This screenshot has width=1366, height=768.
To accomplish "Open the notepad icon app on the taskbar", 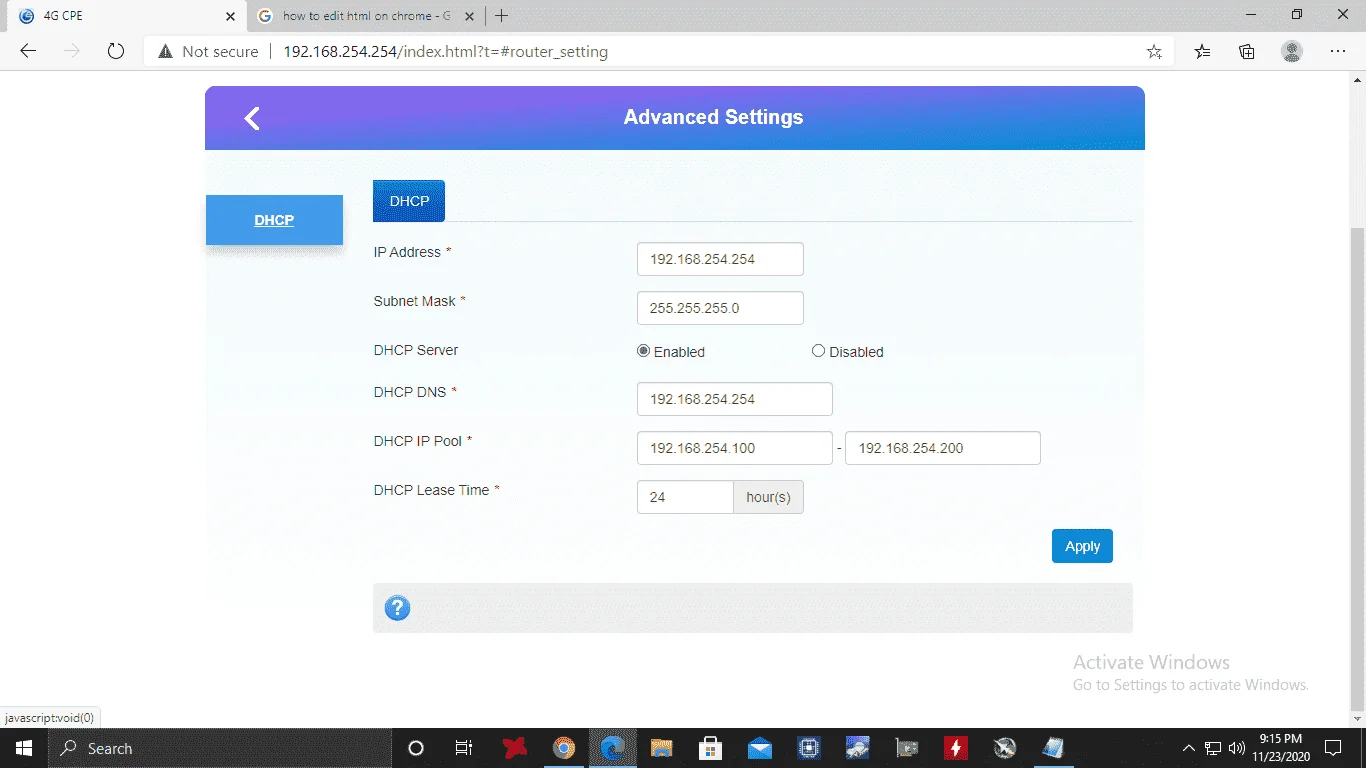I will (1054, 748).
